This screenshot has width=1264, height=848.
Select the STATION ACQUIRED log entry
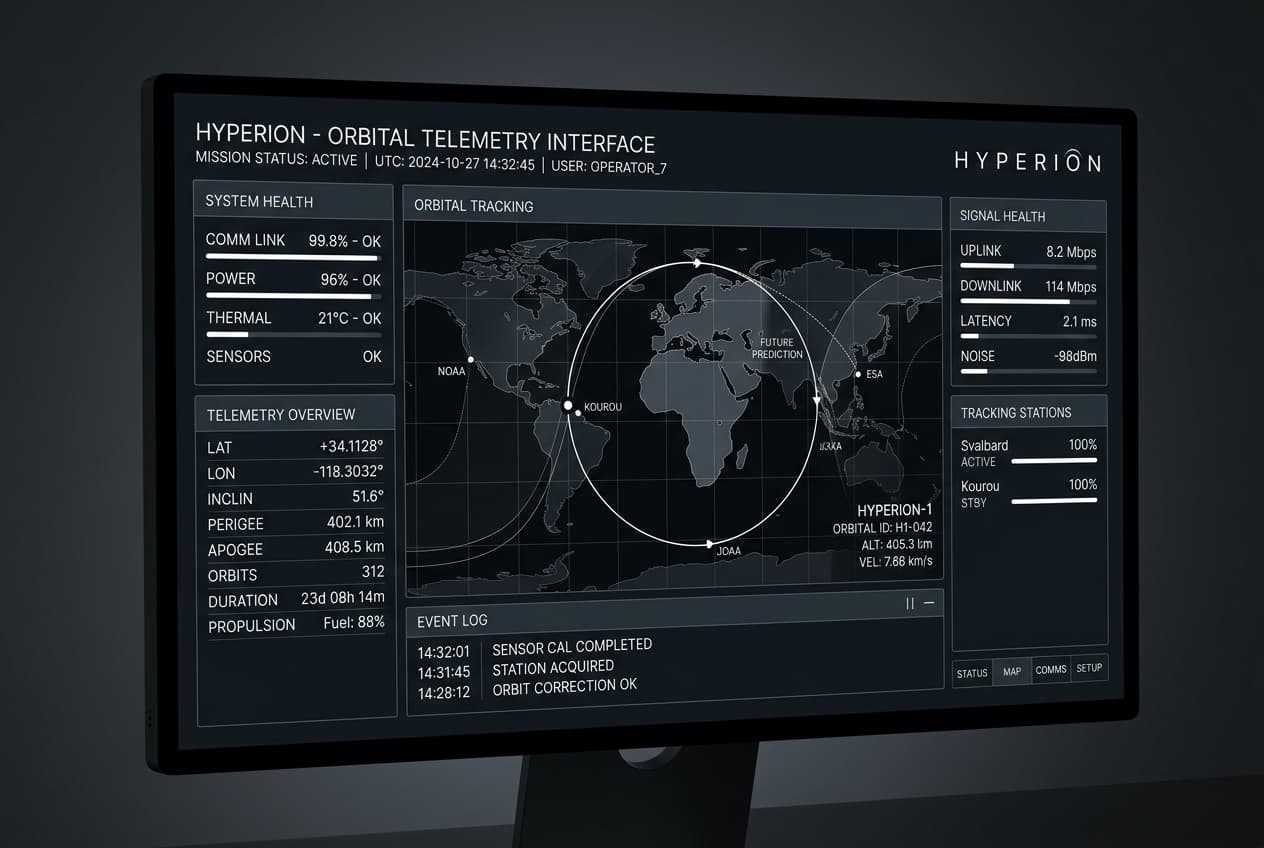coord(553,667)
